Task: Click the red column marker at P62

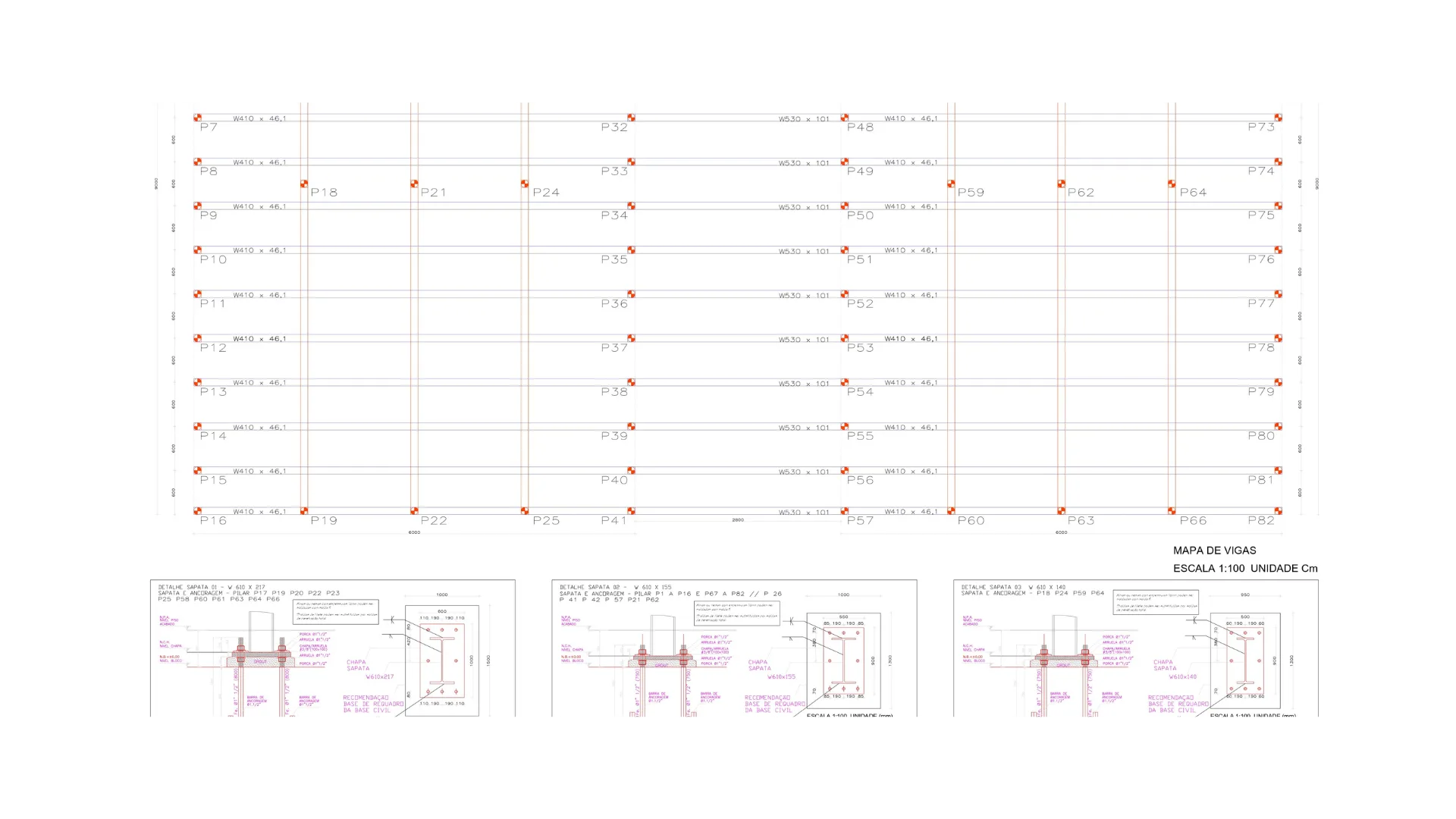Action: (x=1061, y=184)
